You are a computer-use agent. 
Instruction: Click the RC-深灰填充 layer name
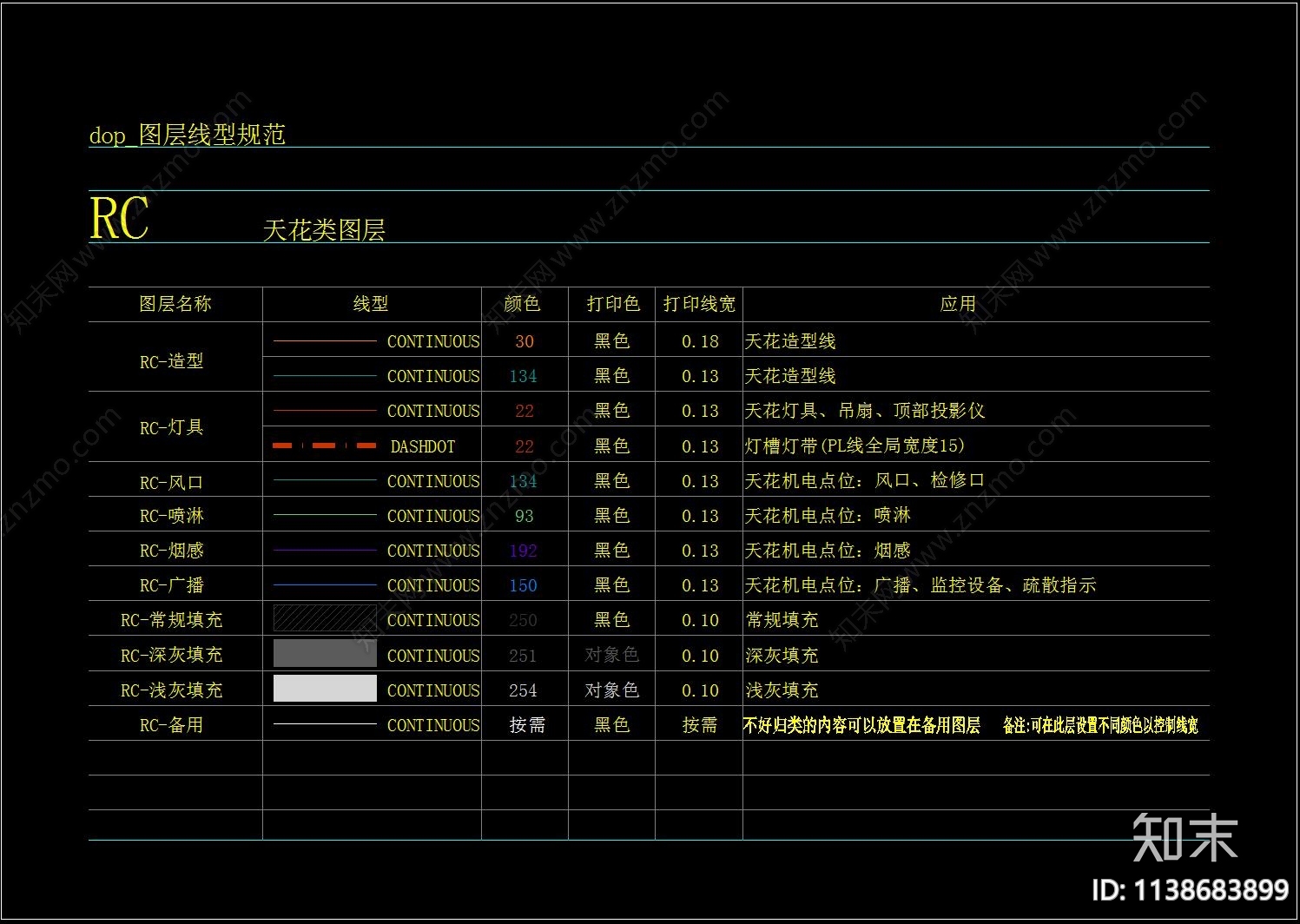click(x=172, y=655)
